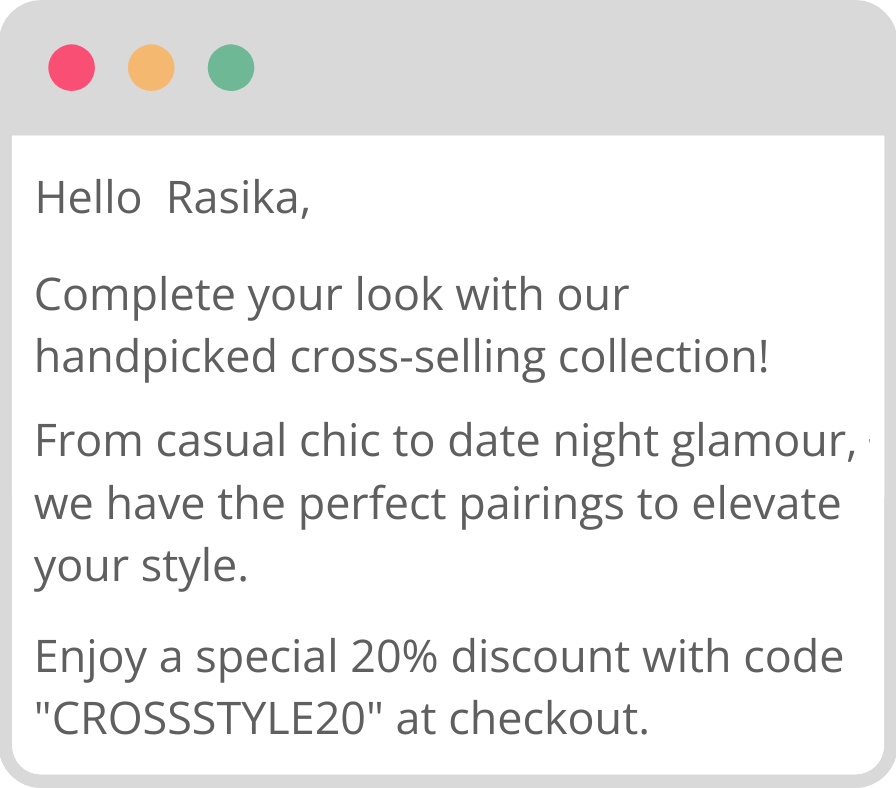Click the word 'elevate'
896x788 pixels.
tap(766, 503)
